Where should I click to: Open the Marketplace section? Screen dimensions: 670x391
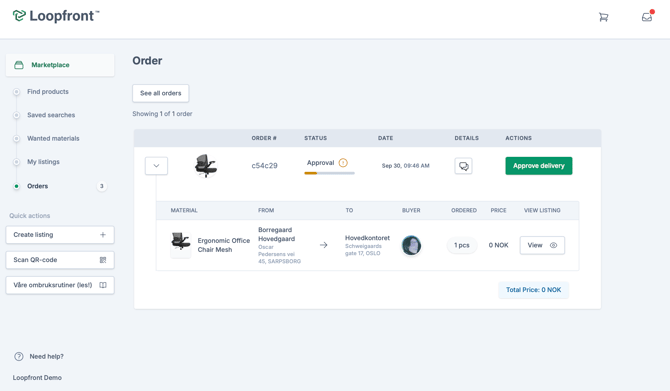tap(60, 65)
